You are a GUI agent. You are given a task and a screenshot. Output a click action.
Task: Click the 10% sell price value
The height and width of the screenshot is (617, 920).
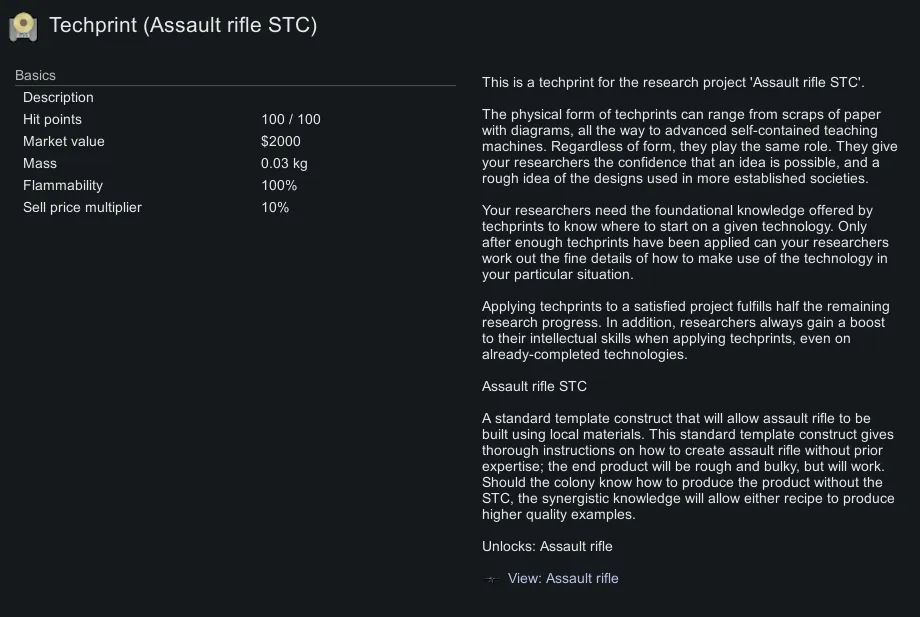275,207
